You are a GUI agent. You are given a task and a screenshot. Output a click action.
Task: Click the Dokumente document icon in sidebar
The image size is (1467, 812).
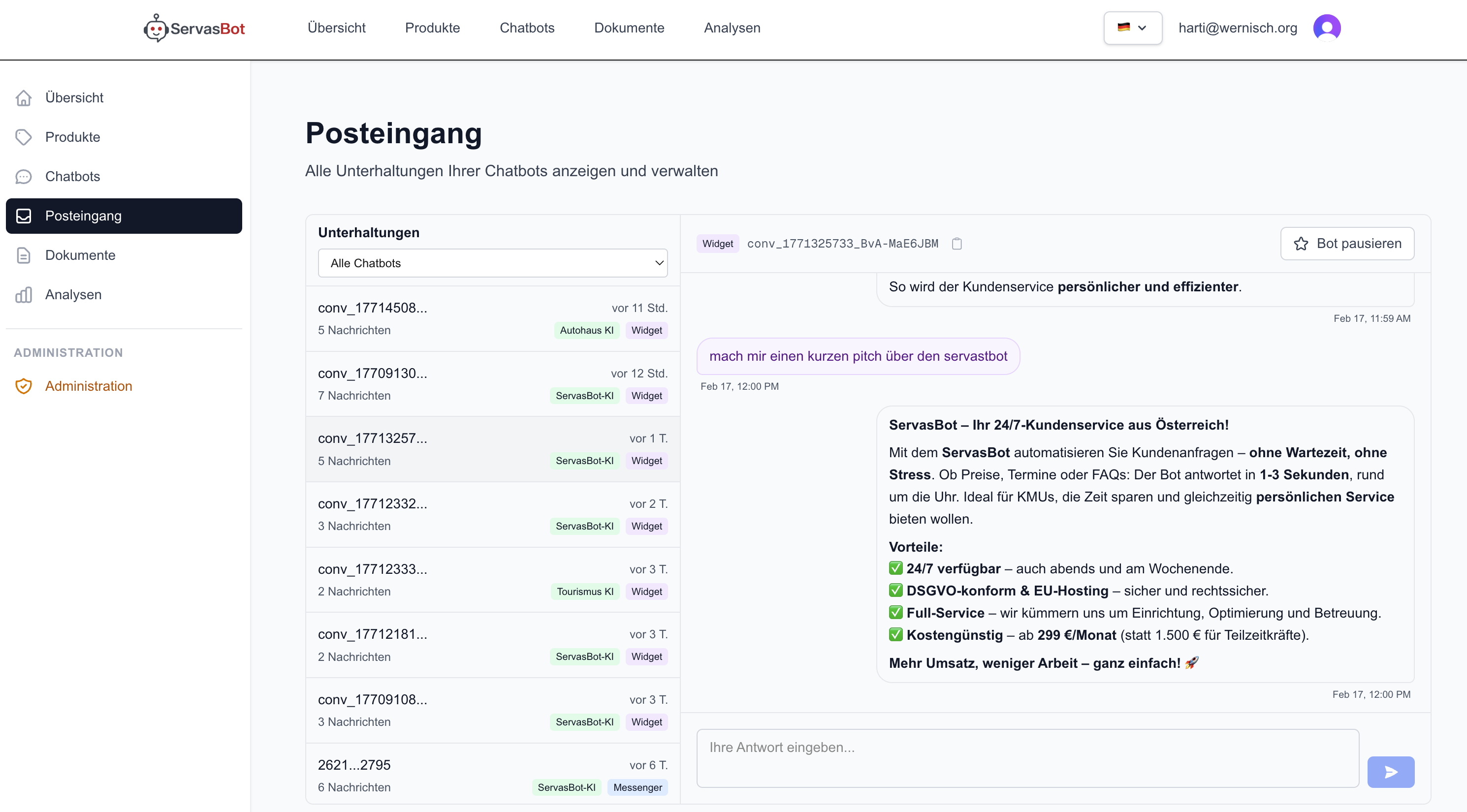click(23, 255)
